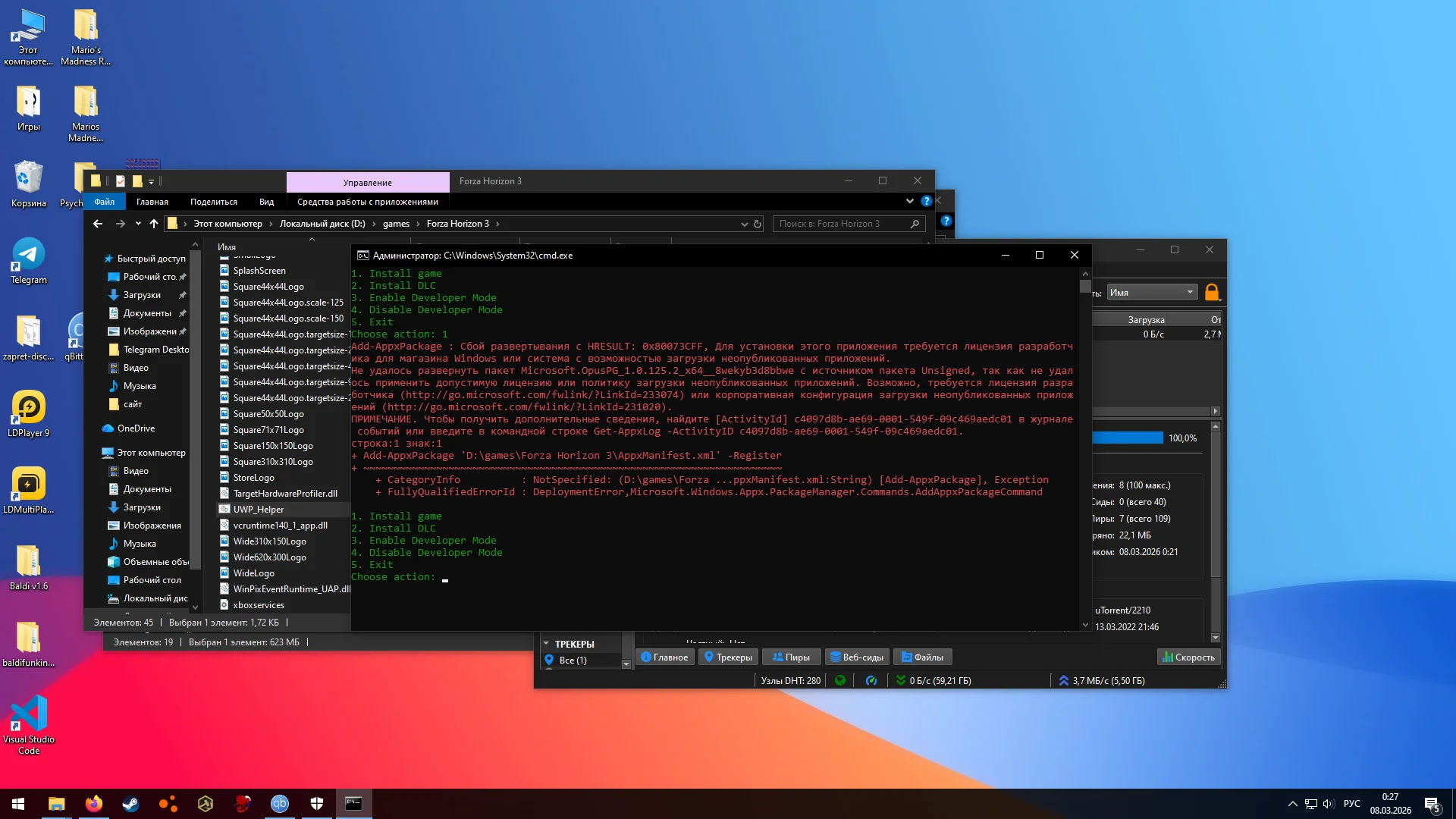Refresh the Forza Horizon 3 folder view
Image resolution: width=1456 pixels, height=819 pixels.
coord(757,224)
